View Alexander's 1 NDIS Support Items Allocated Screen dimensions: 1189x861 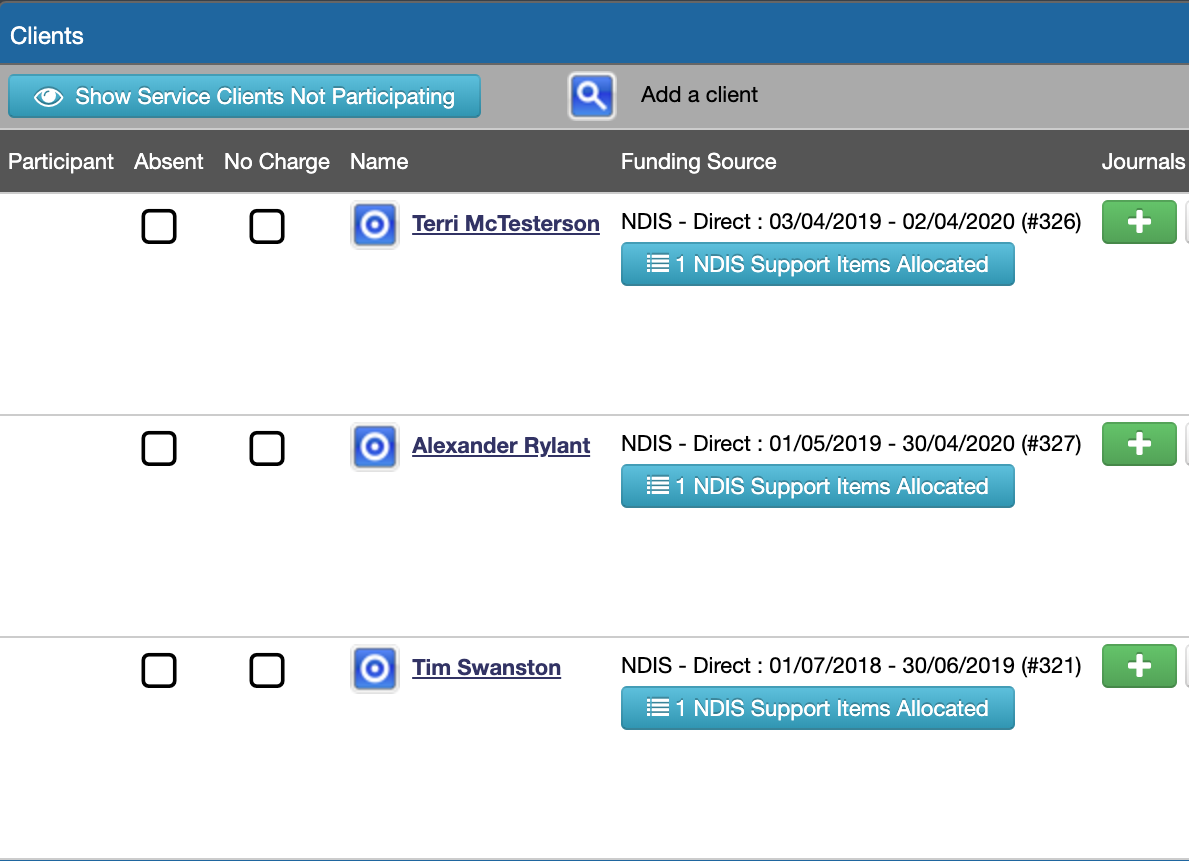(x=817, y=486)
